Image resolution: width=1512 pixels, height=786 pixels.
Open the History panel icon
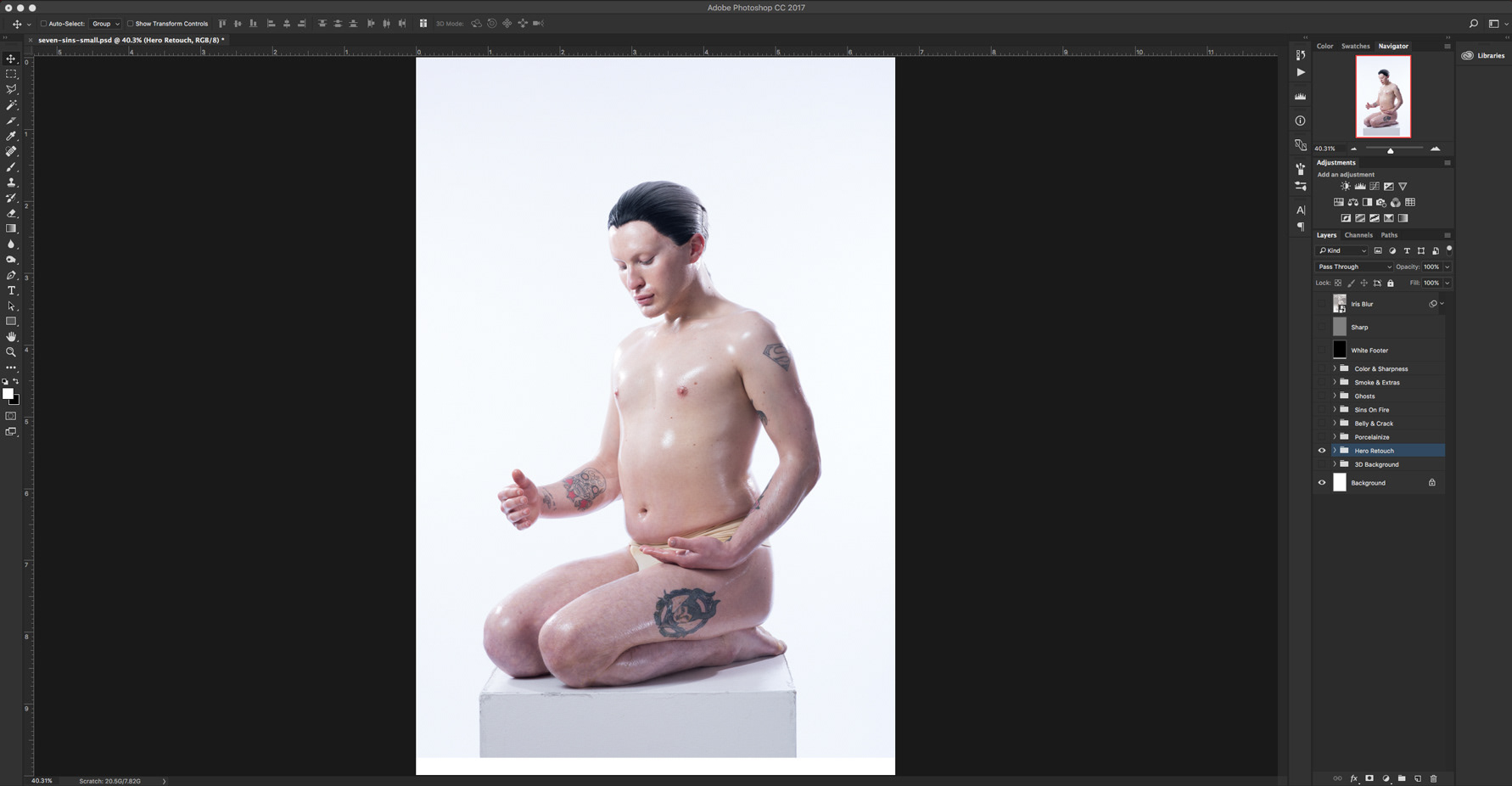point(1300,55)
